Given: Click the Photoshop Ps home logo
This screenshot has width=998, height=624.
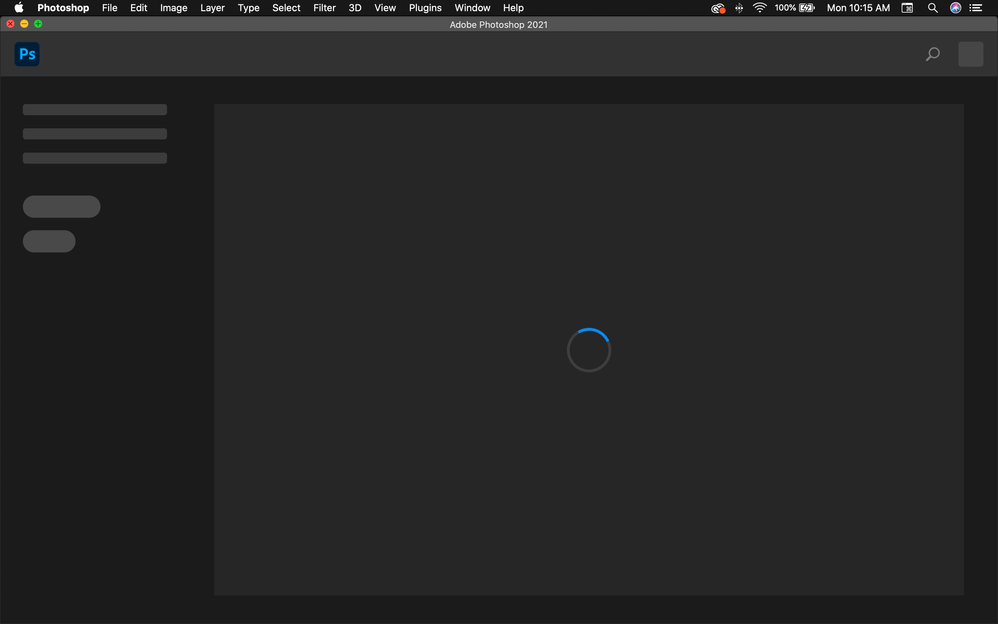Looking at the screenshot, I should coord(27,54).
